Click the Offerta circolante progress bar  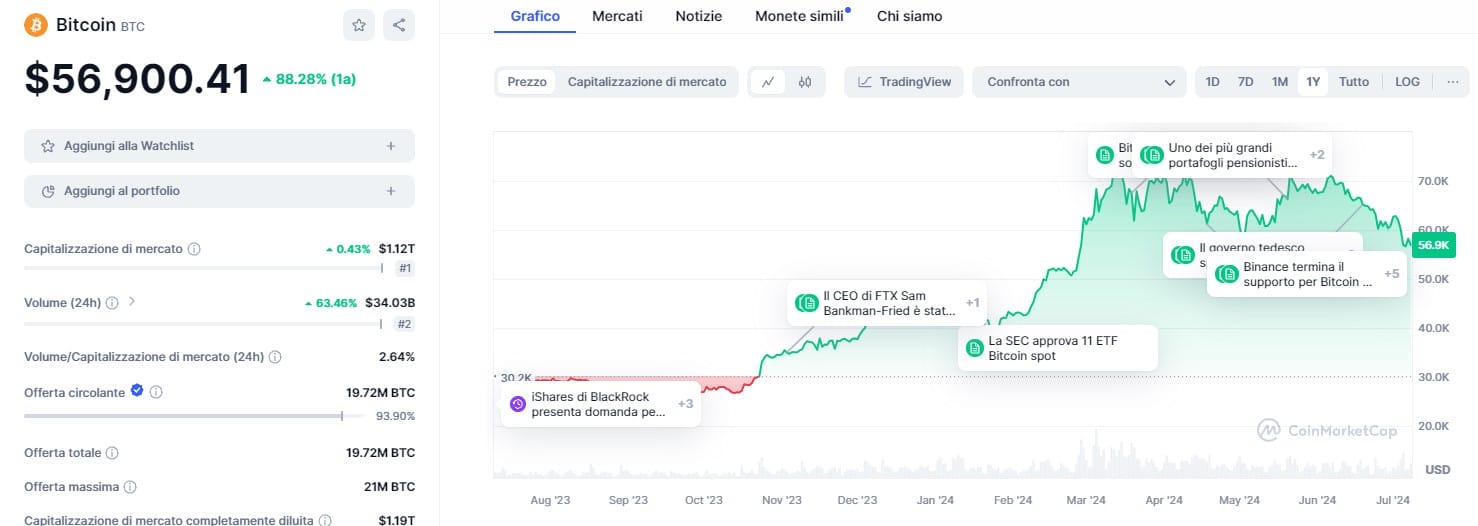coord(182,416)
